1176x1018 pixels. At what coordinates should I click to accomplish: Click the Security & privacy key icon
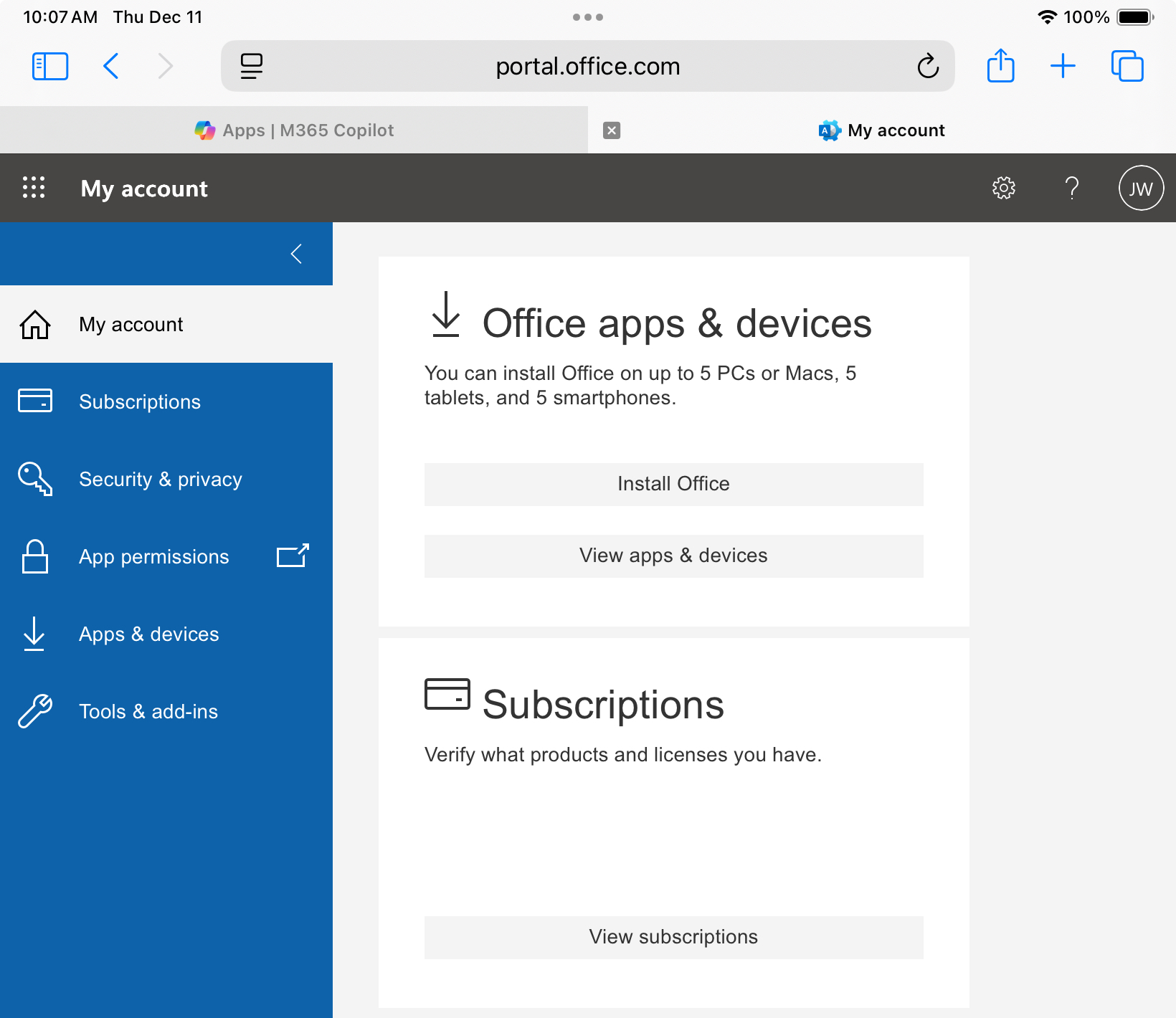click(34, 479)
